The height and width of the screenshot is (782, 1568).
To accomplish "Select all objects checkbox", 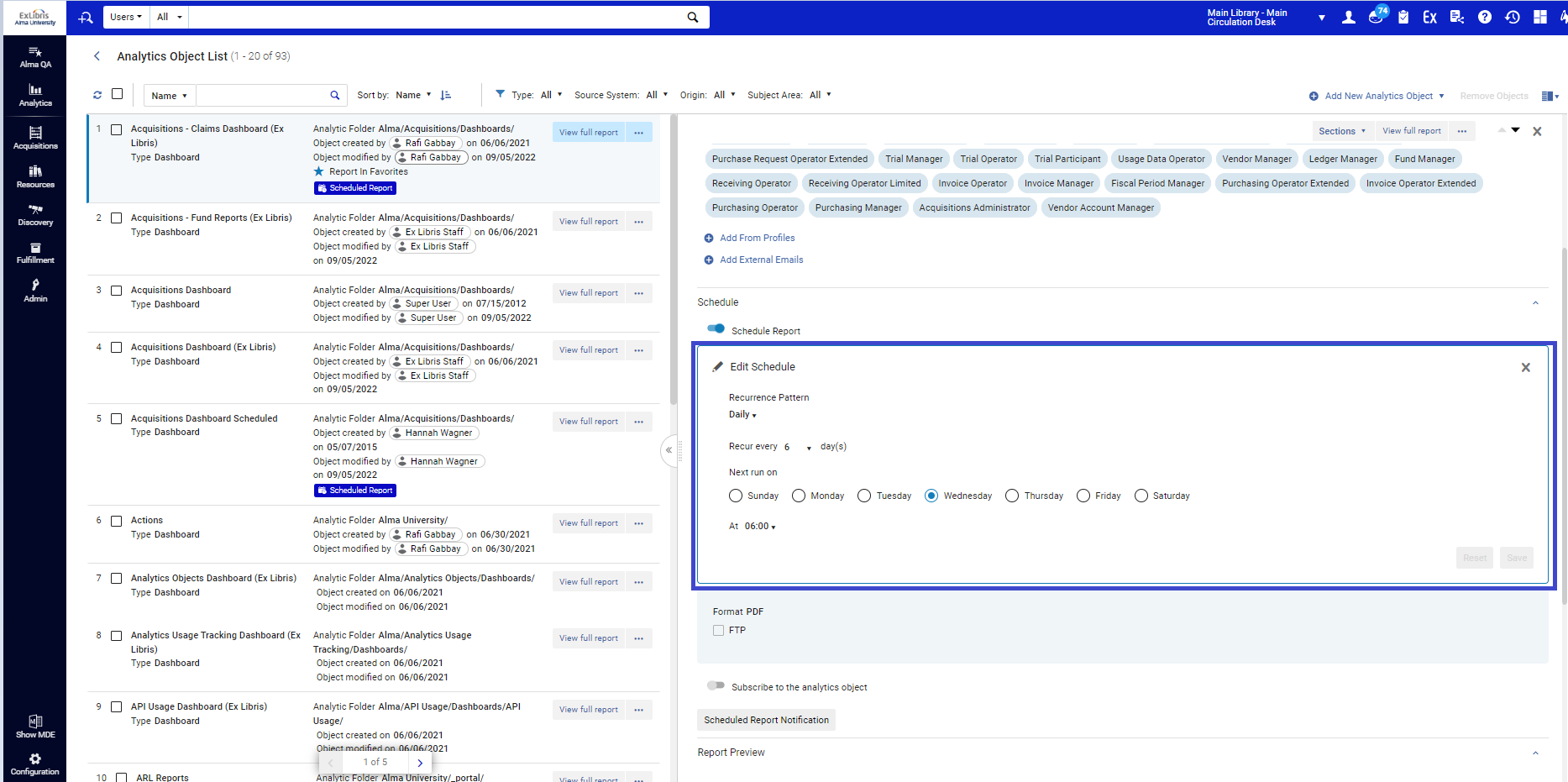I will 118,94.
